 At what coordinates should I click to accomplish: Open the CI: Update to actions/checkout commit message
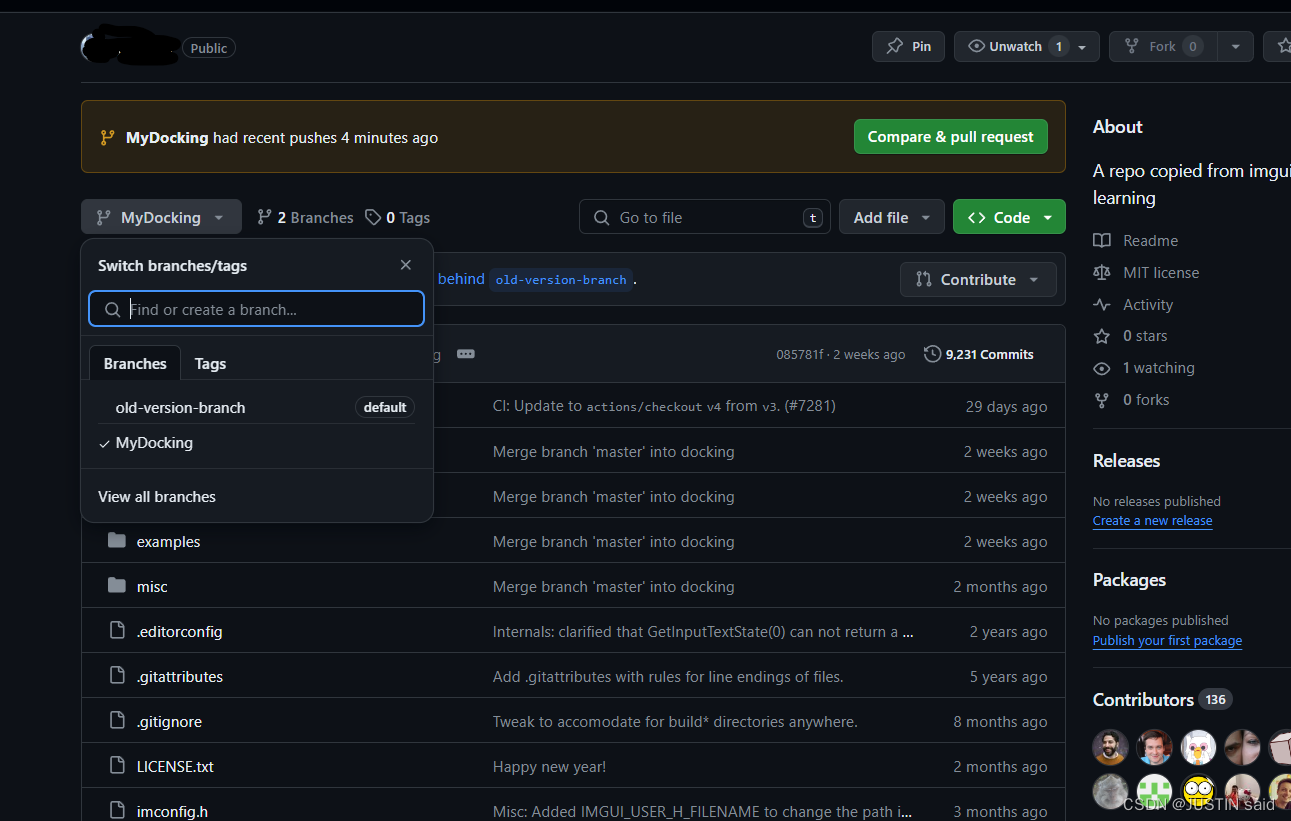664,406
